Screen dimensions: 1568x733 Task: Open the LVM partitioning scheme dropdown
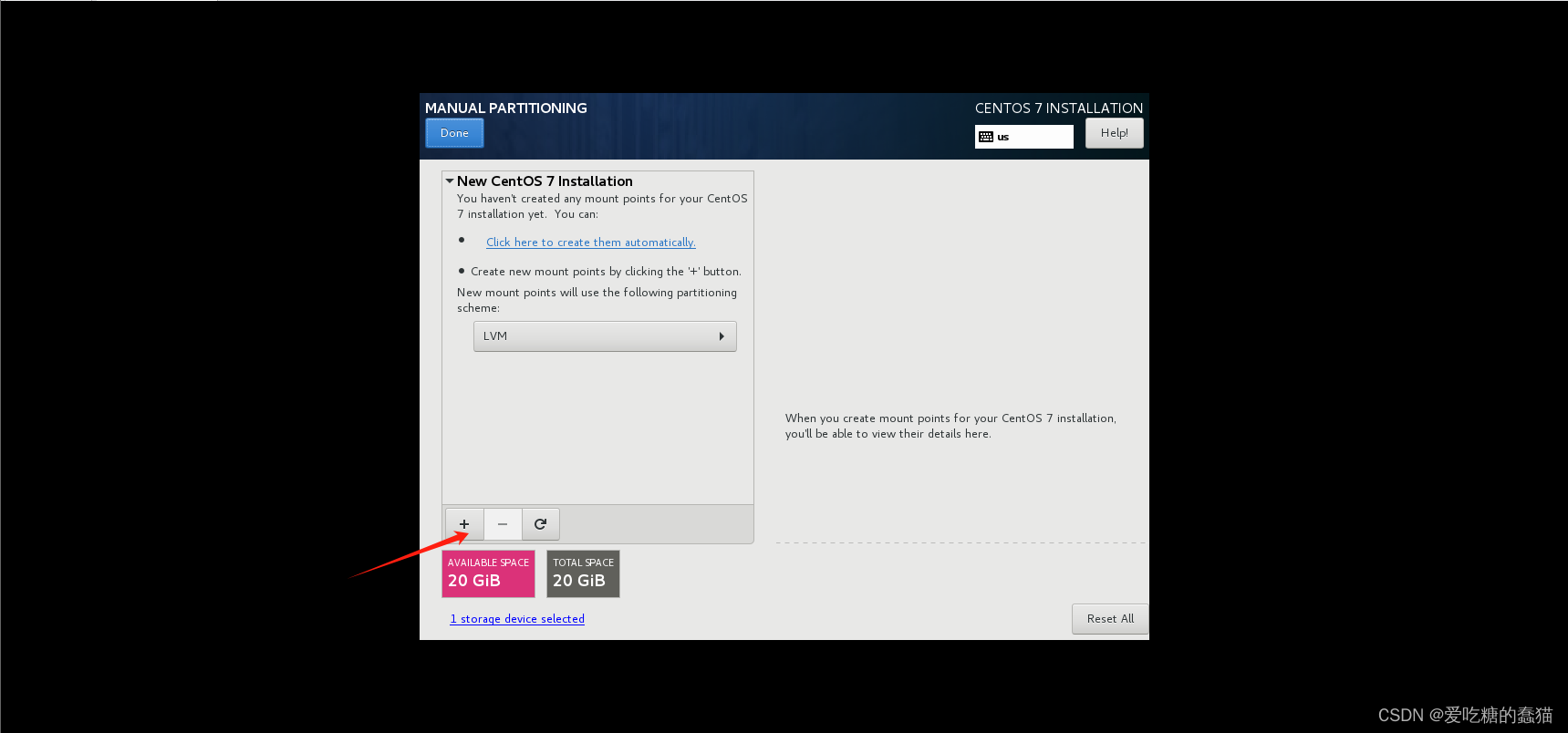[605, 336]
